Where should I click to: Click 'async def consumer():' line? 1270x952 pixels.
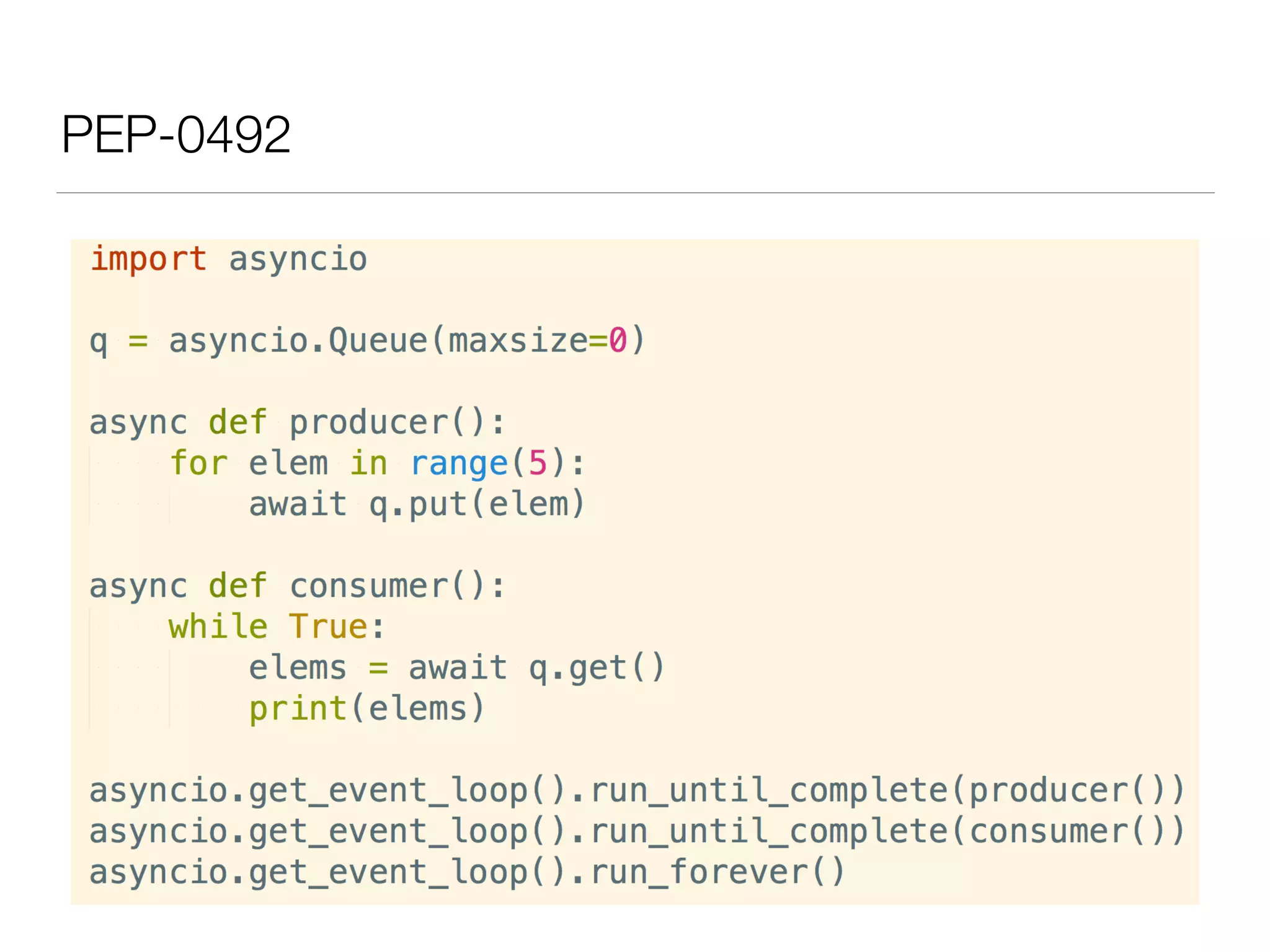click(x=298, y=586)
